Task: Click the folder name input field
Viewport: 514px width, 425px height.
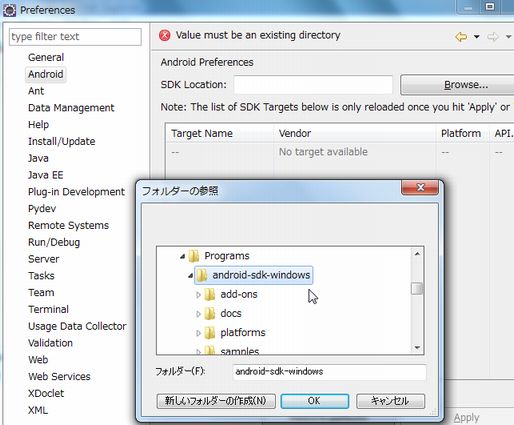Action: click(329, 371)
